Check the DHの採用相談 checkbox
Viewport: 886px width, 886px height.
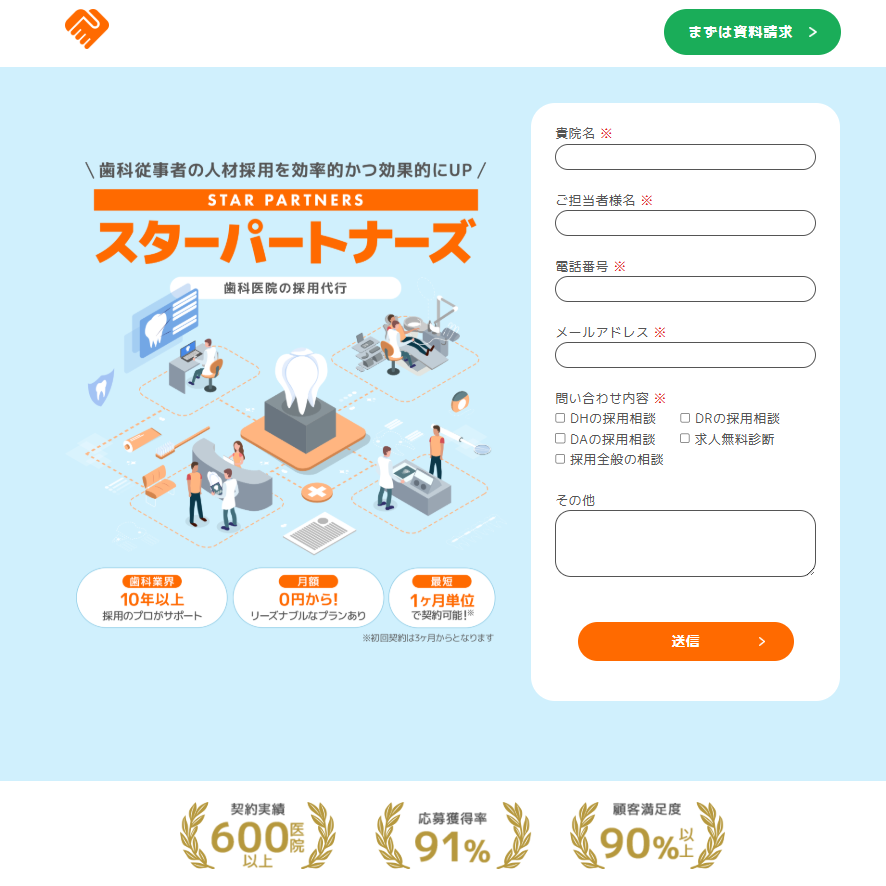[560, 418]
